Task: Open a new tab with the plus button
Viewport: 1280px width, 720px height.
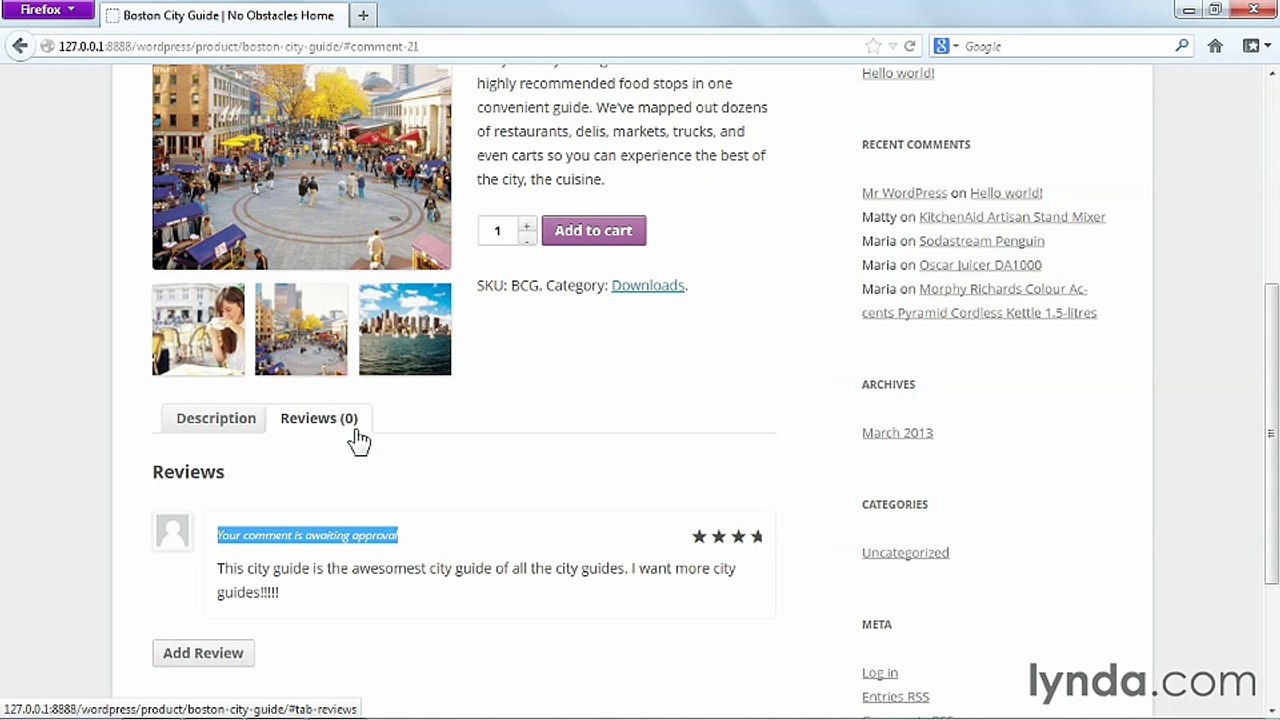Action: (x=363, y=15)
